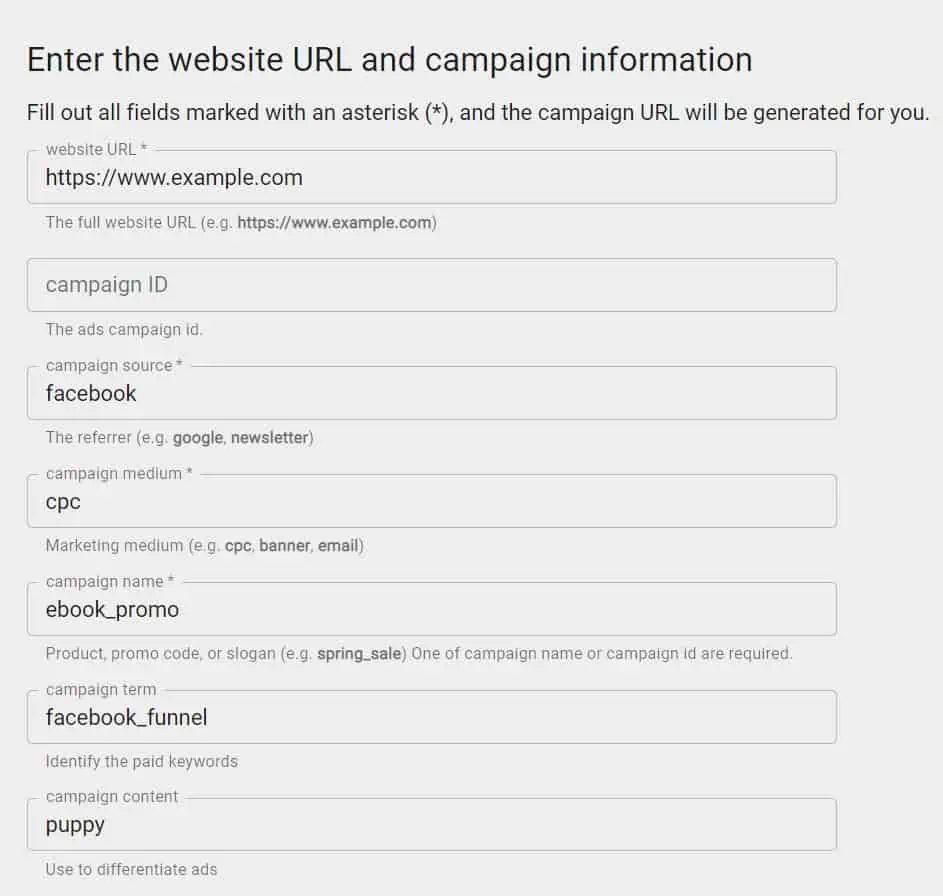This screenshot has height=896, width=943.
Task: Click the 'Identify the paid keywords' hint
Action: click(141, 761)
